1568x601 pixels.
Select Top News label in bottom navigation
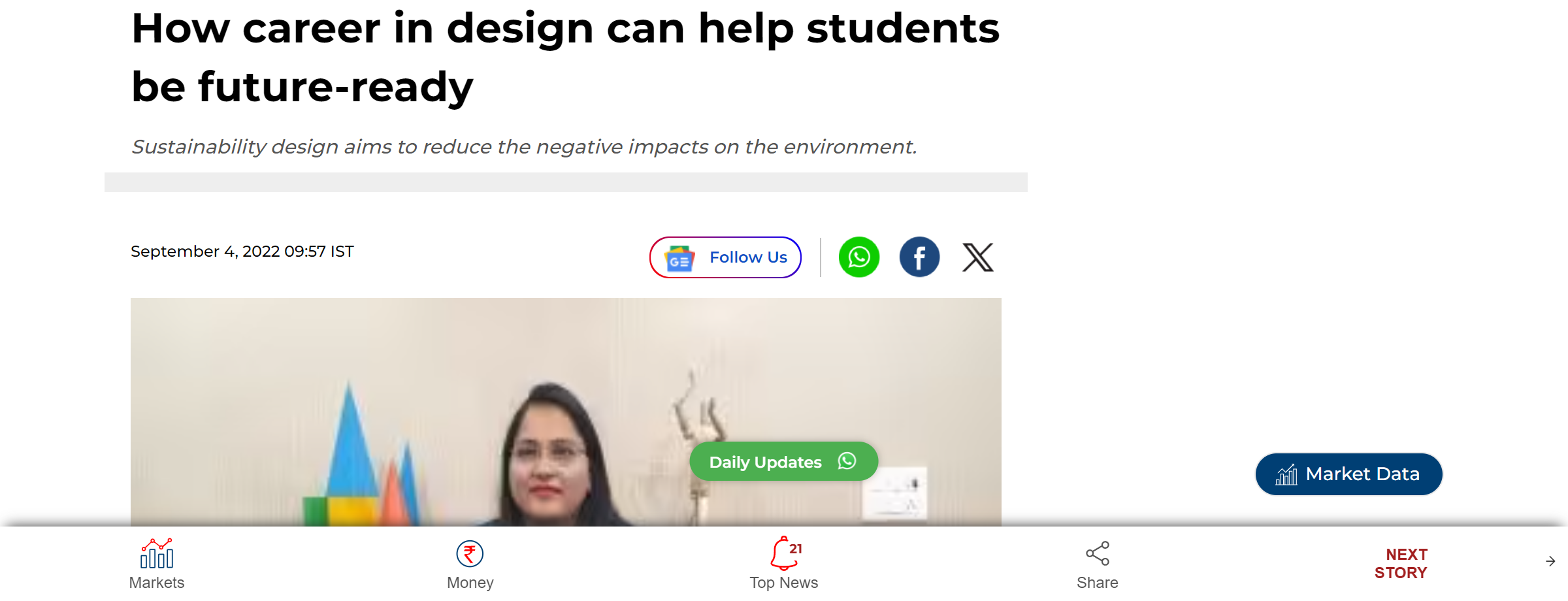[x=783, y=582]
